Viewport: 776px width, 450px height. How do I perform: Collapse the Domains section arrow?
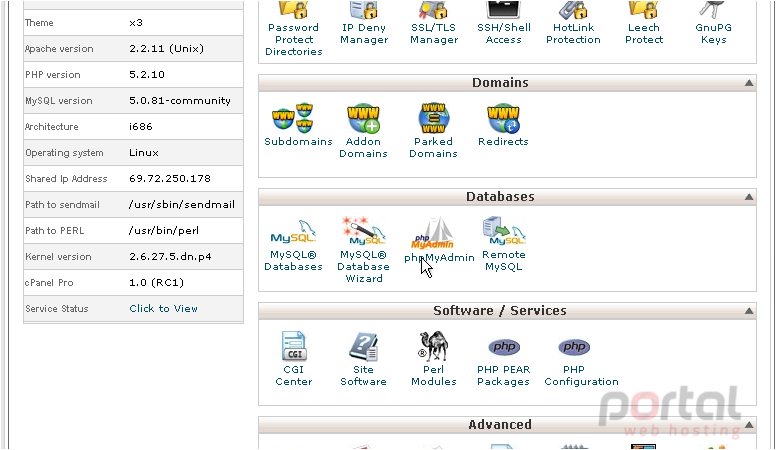coord(749,83)
